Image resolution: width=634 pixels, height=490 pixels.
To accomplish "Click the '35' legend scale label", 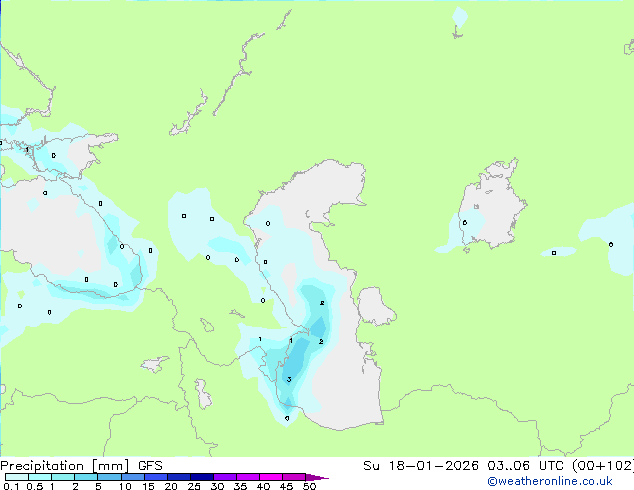I will 240,486.
